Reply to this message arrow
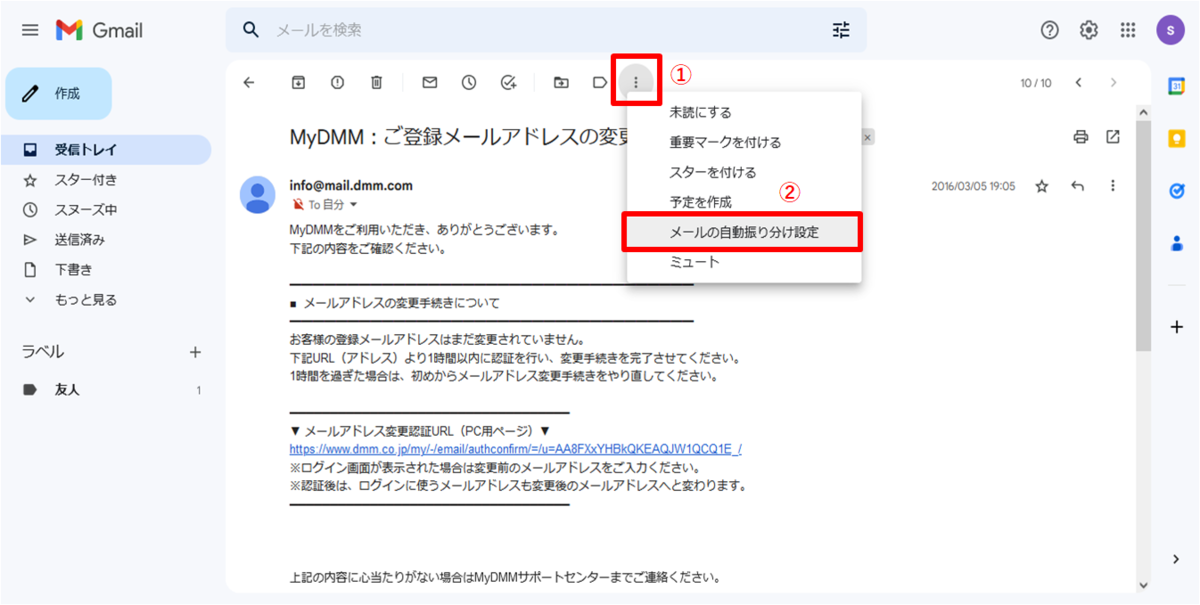 pyautogui.click(x=1077, y=186)
